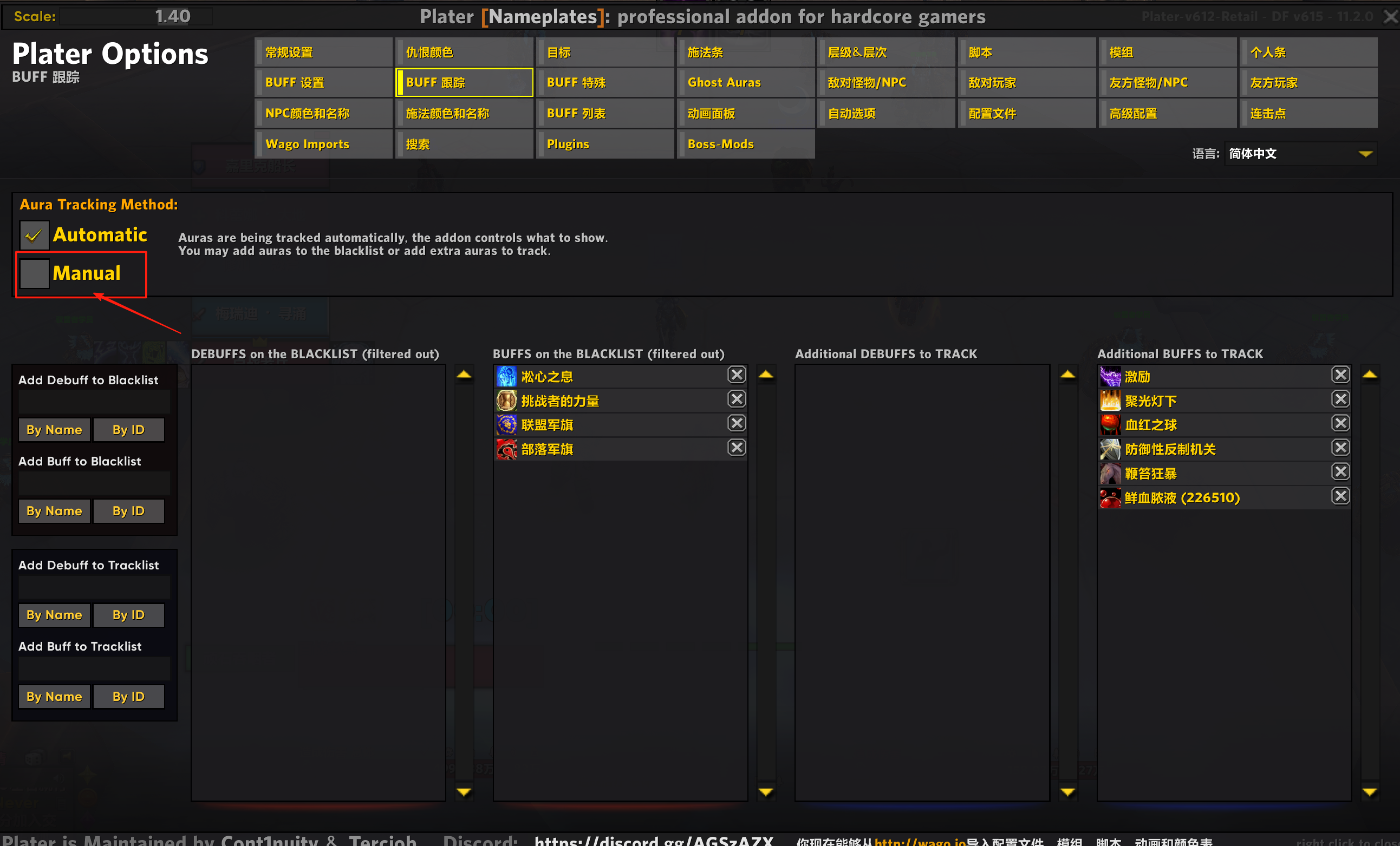The height and width of the screenshot is (846, 1400).
Task: Click the 挑战者的力量 spell icon
Action: 506,401
